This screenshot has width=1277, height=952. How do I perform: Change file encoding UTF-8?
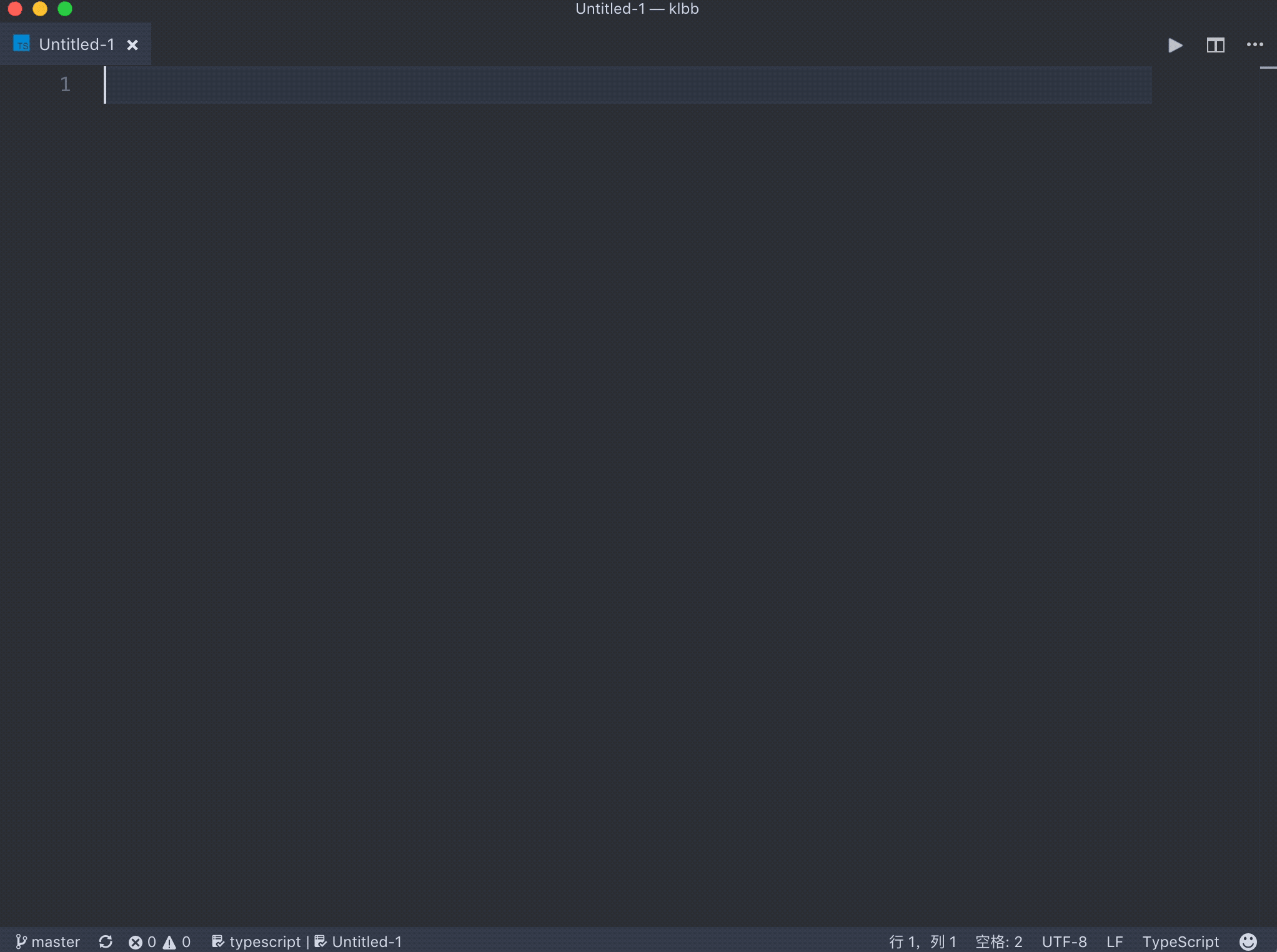point(1064,941)
